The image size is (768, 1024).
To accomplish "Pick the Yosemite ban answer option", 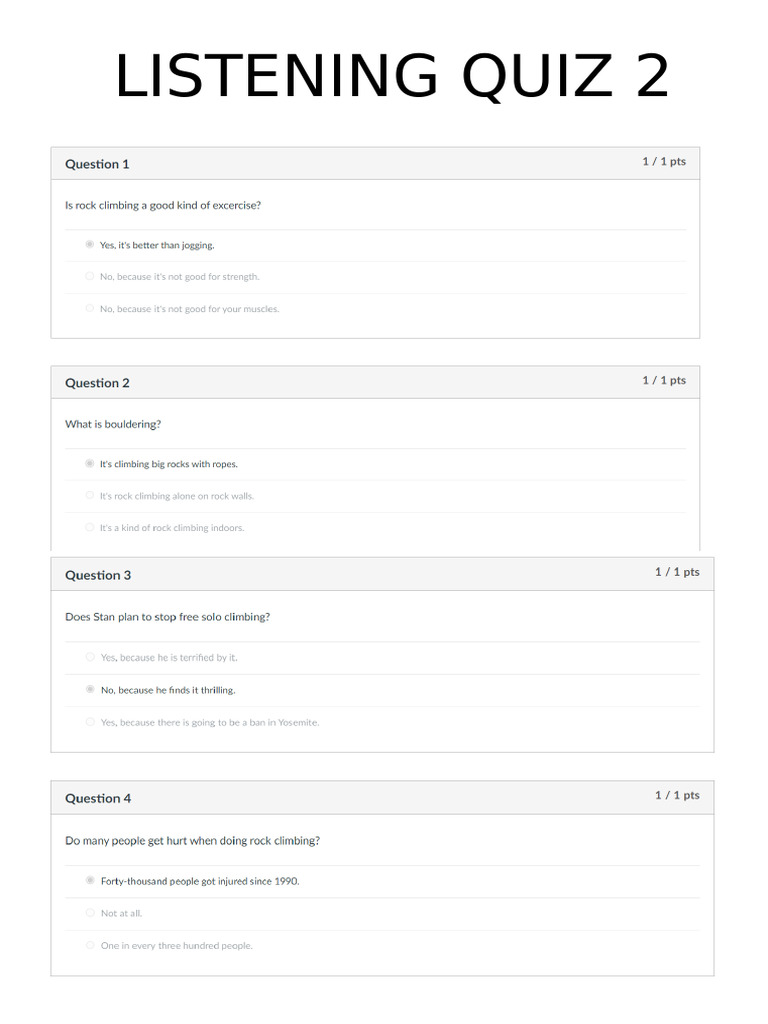I will point(90,721).
